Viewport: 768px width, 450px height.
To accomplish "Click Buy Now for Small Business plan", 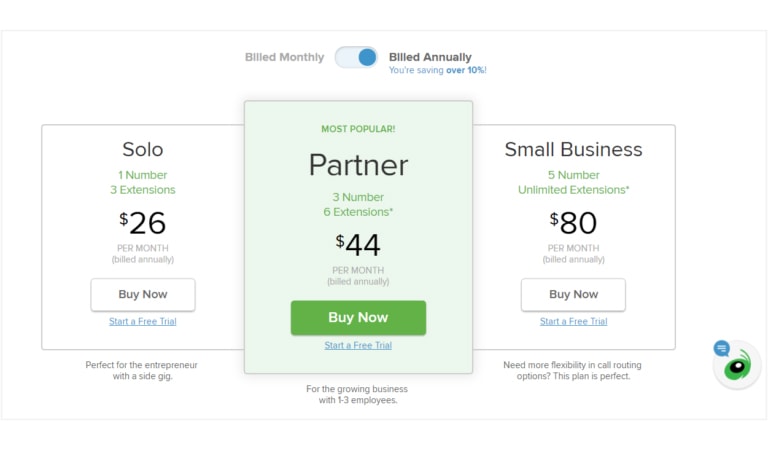I will (573, 294).
